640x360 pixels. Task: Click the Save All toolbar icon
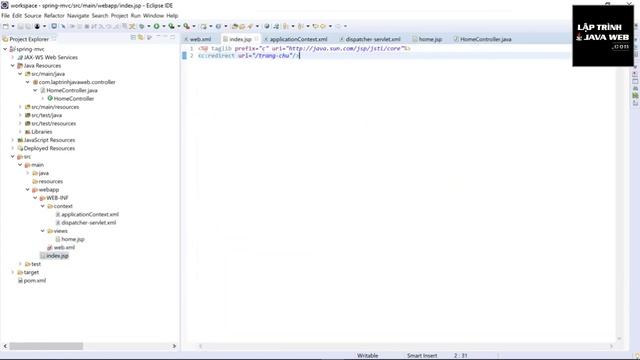pyautogui.click(x=28, y=26)
